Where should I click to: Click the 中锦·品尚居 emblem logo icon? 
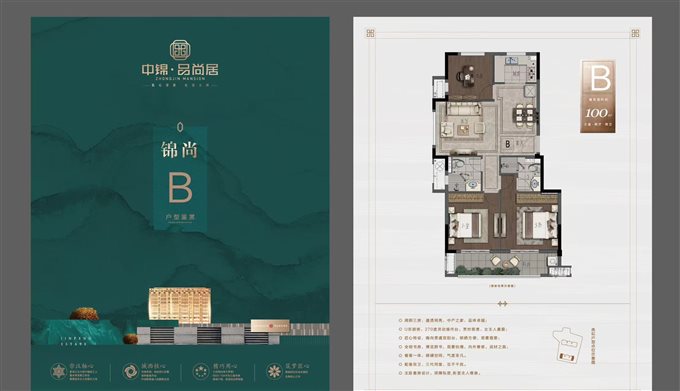click(180, 50)
